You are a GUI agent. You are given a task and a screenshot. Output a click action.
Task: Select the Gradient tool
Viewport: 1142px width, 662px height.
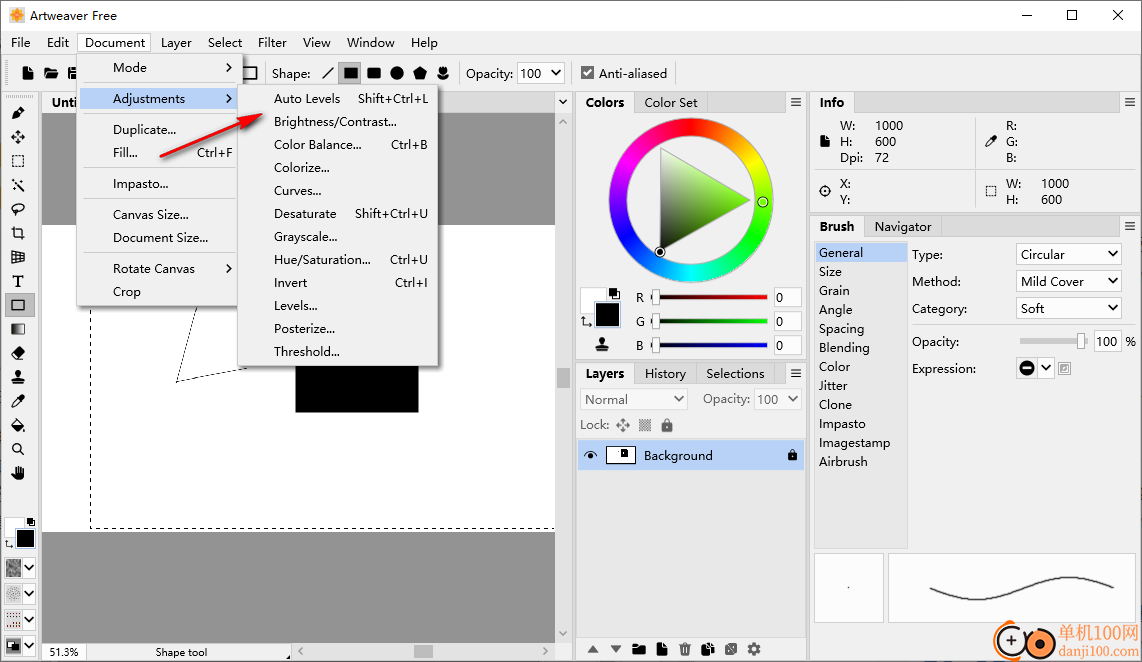[x=18, y=329]
